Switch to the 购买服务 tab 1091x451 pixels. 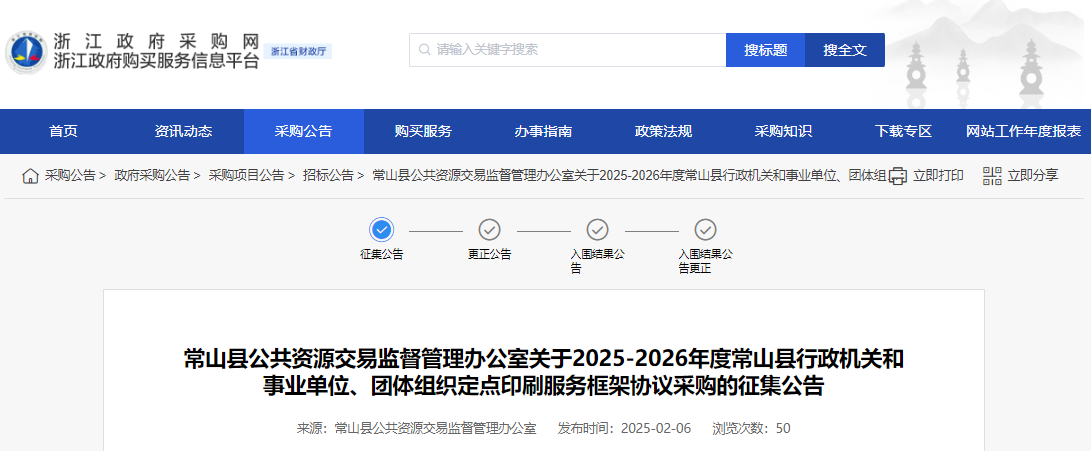coord(423,131)
